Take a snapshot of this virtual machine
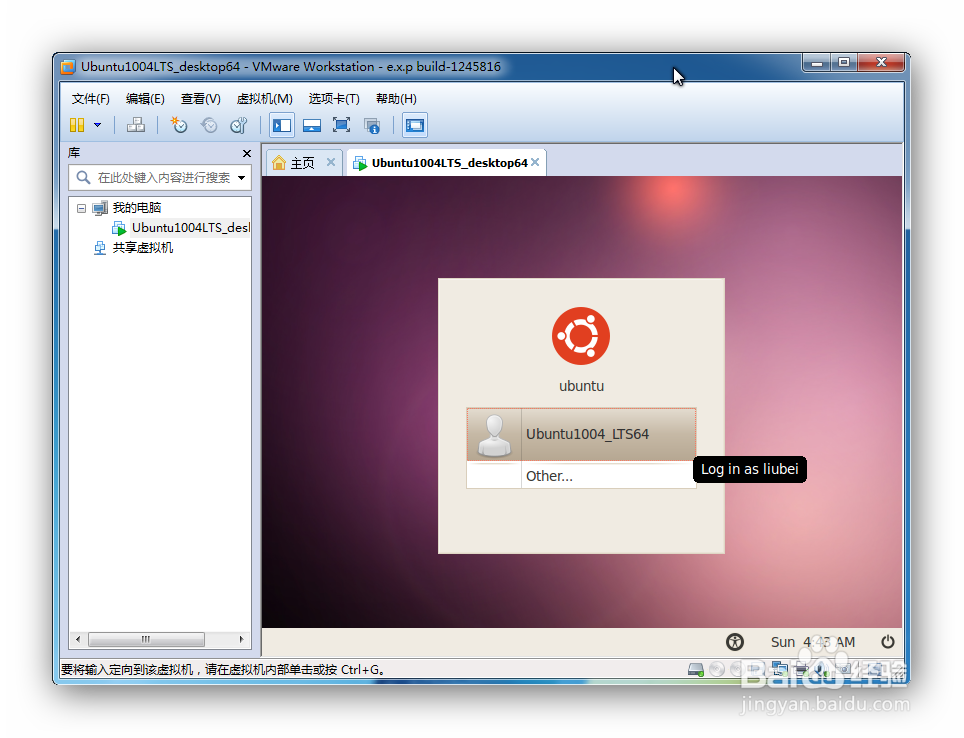This screenshot has height=738, width=964. click(179, 125)
